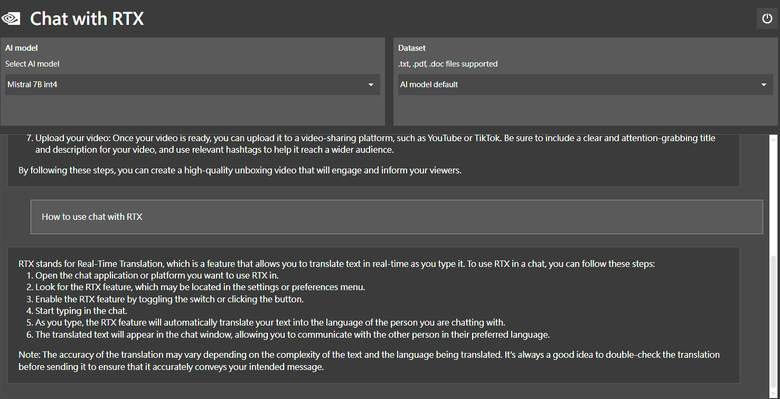This screenshot has width=780, height=399.
Task: Click the '.txt, .pdf, .doc files supported' text
Action: (448, 64)
